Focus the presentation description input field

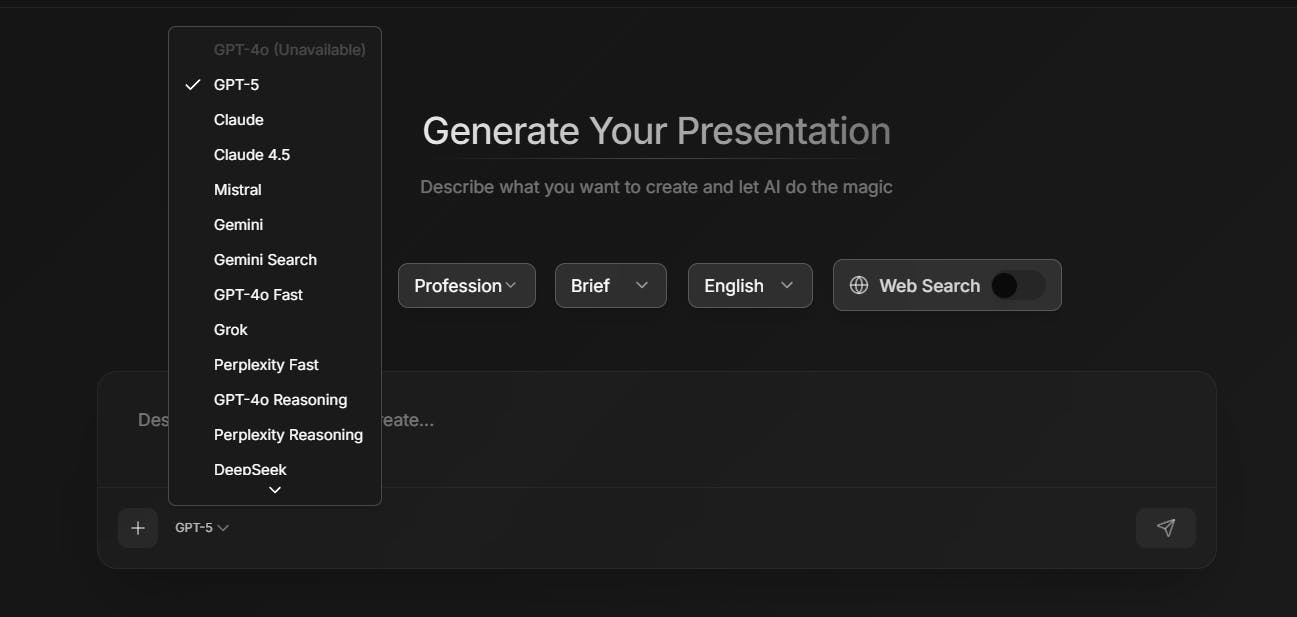[657, 430]
